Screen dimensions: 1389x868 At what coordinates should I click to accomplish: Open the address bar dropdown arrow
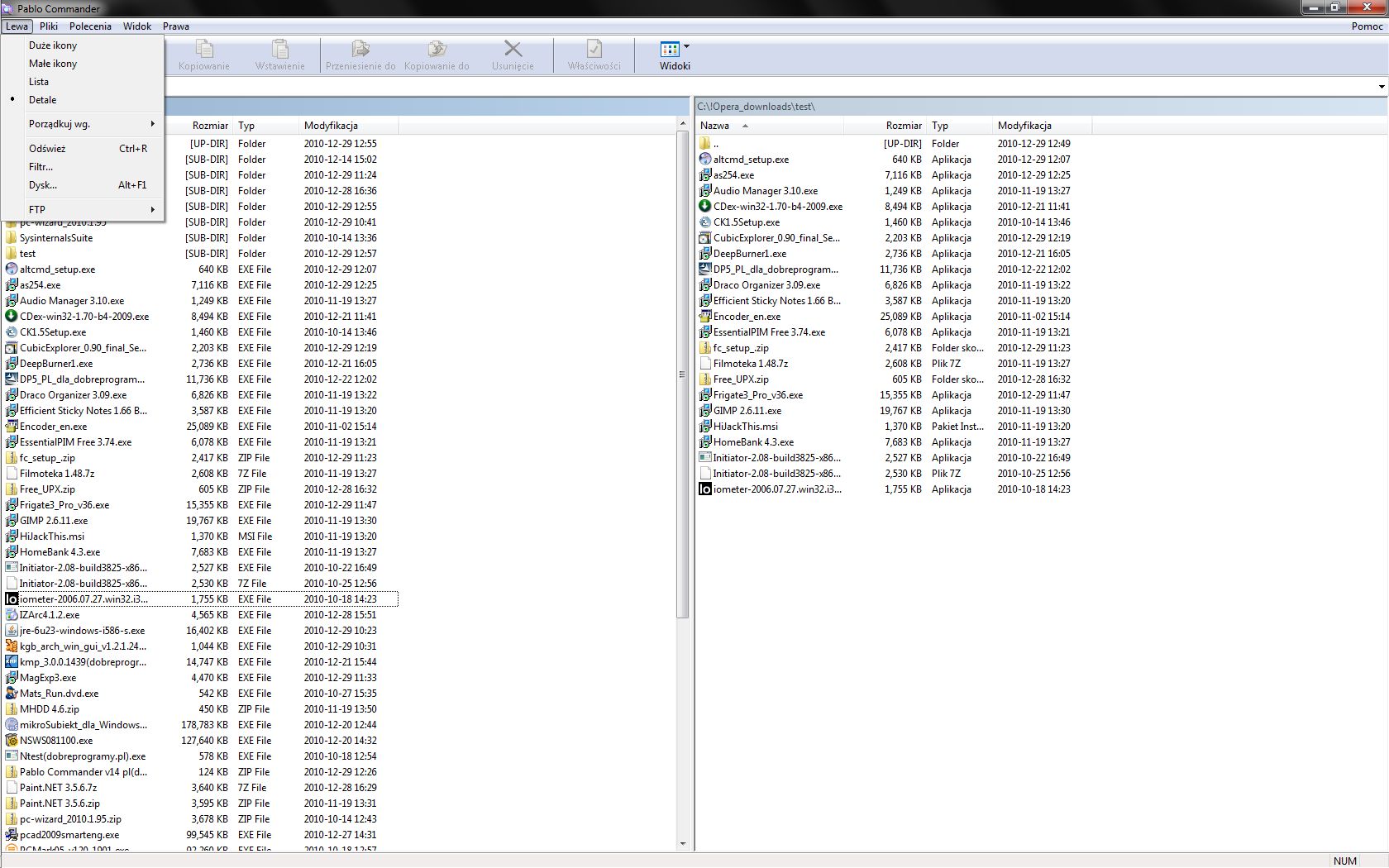1382,87
